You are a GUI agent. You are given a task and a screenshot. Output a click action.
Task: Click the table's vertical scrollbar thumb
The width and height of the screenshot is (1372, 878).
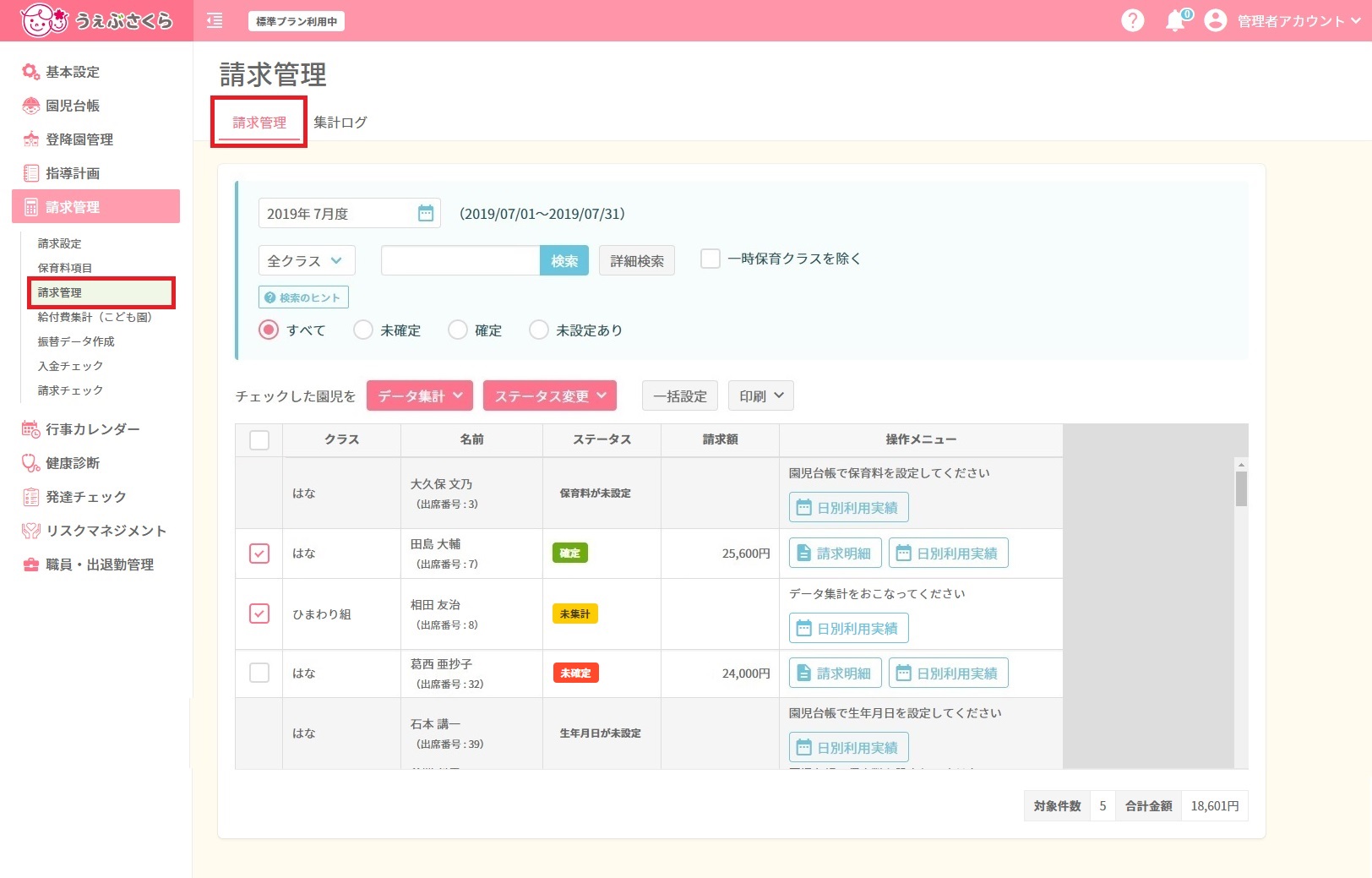[1241, 488]
